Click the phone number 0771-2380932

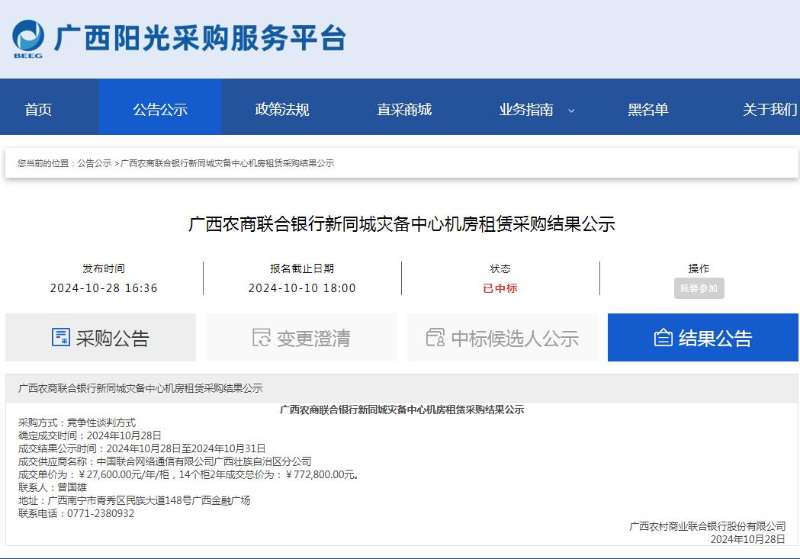point(101,514)
